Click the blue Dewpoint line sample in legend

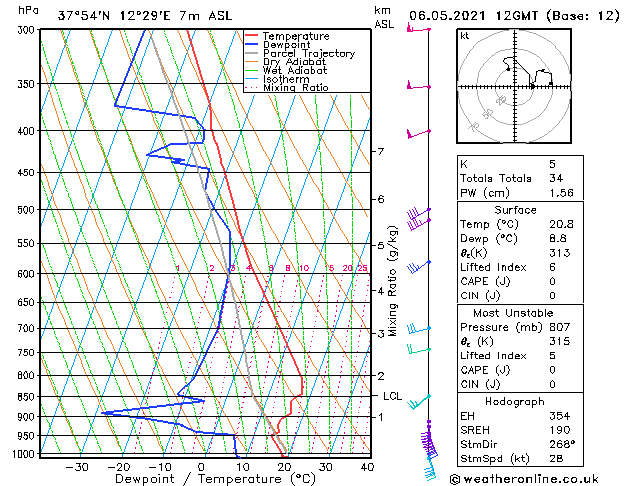coord(252,44)
